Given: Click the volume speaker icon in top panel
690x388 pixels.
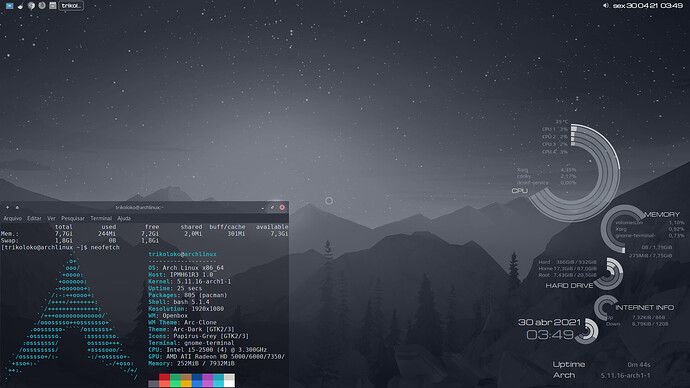Looking at the screenshot, I should click(x=606, y=6).
